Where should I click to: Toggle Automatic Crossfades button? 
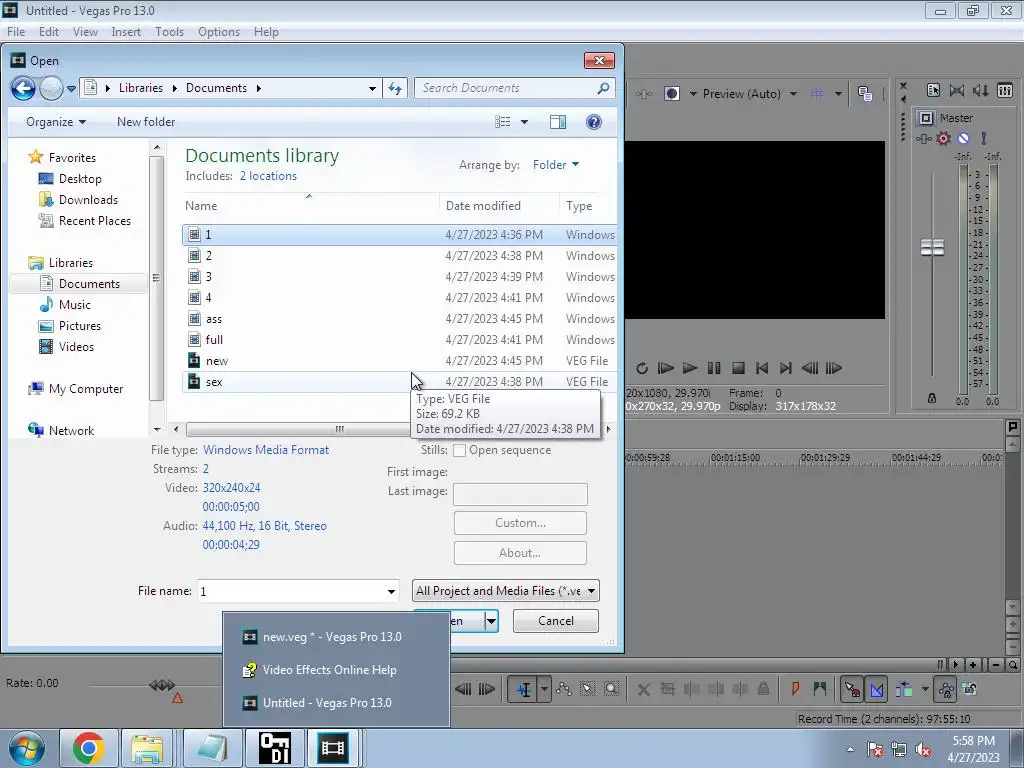[x=876, y=689]
